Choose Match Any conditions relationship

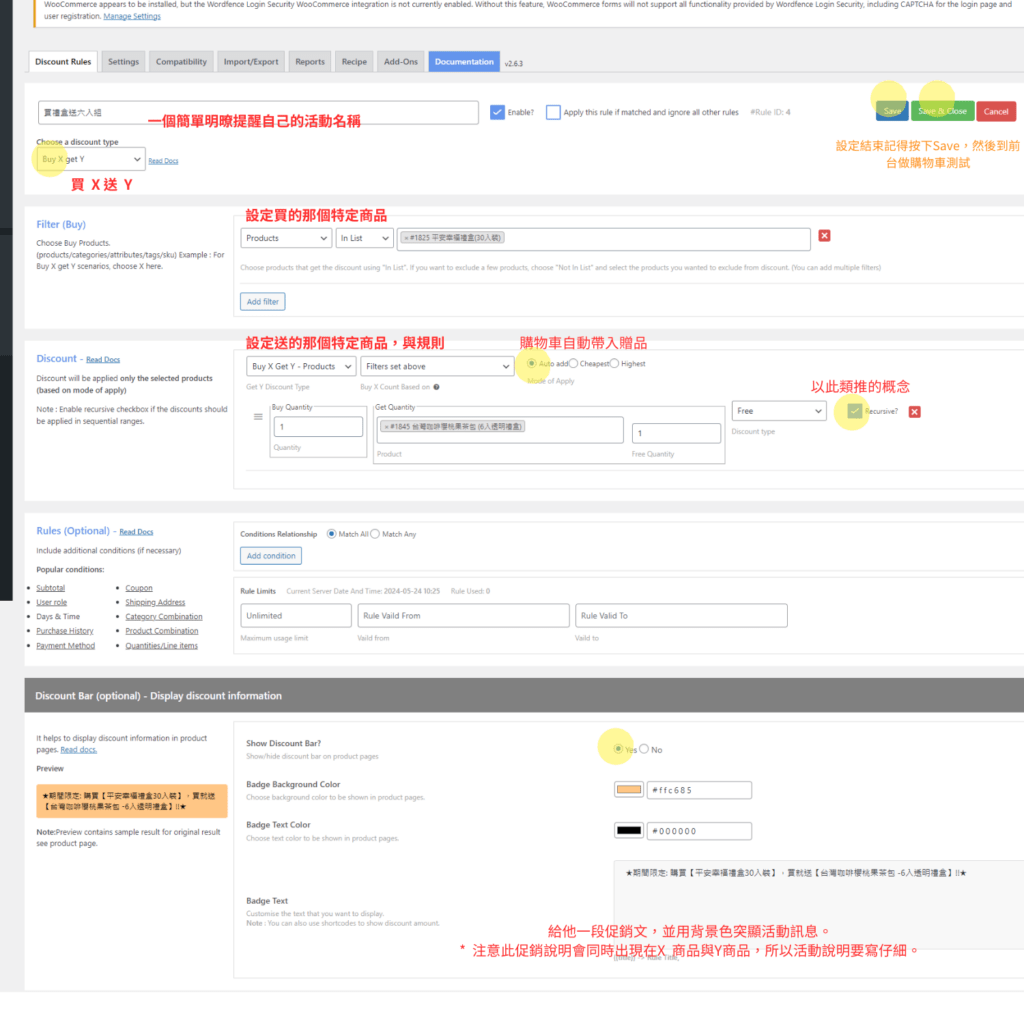pos(375,534)
